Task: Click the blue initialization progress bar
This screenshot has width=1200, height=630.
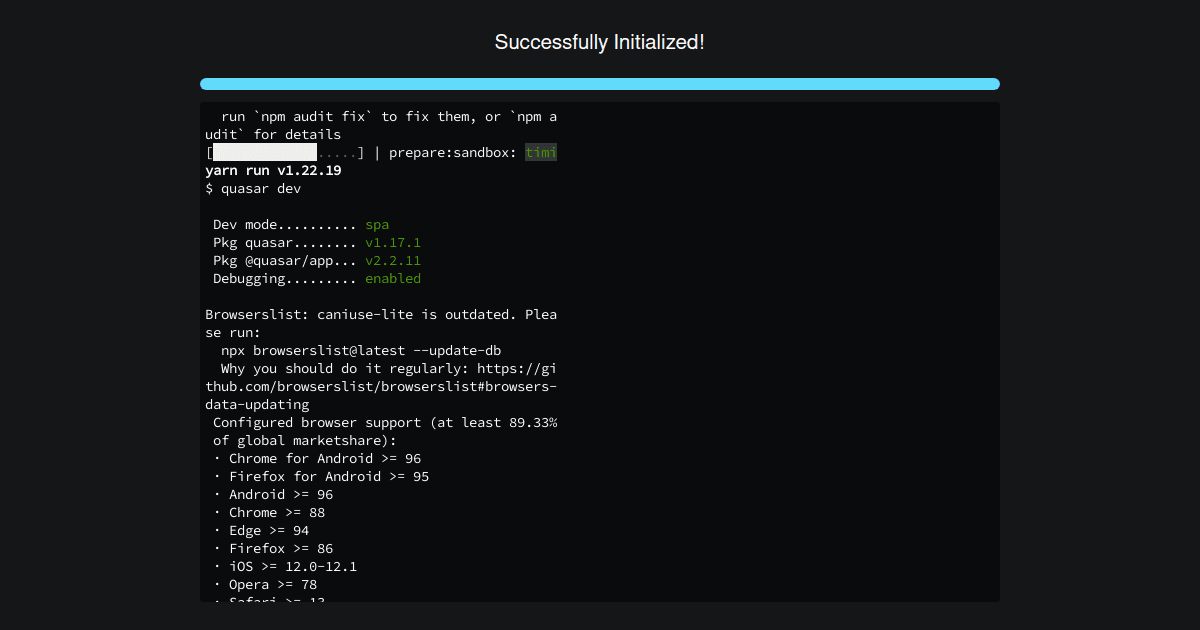Action: (x=599, y=84)
